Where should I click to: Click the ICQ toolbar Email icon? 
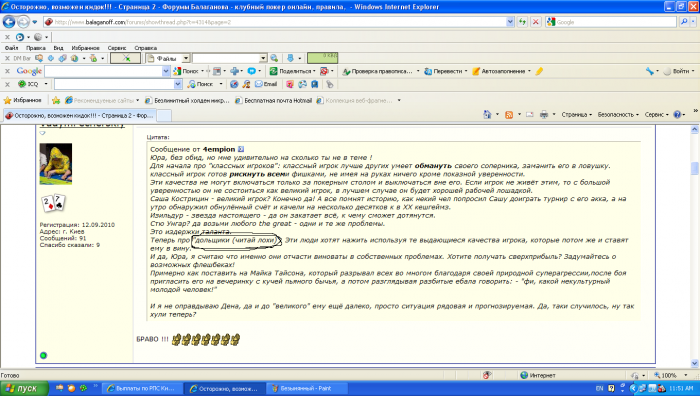click(x=266, y=84)
